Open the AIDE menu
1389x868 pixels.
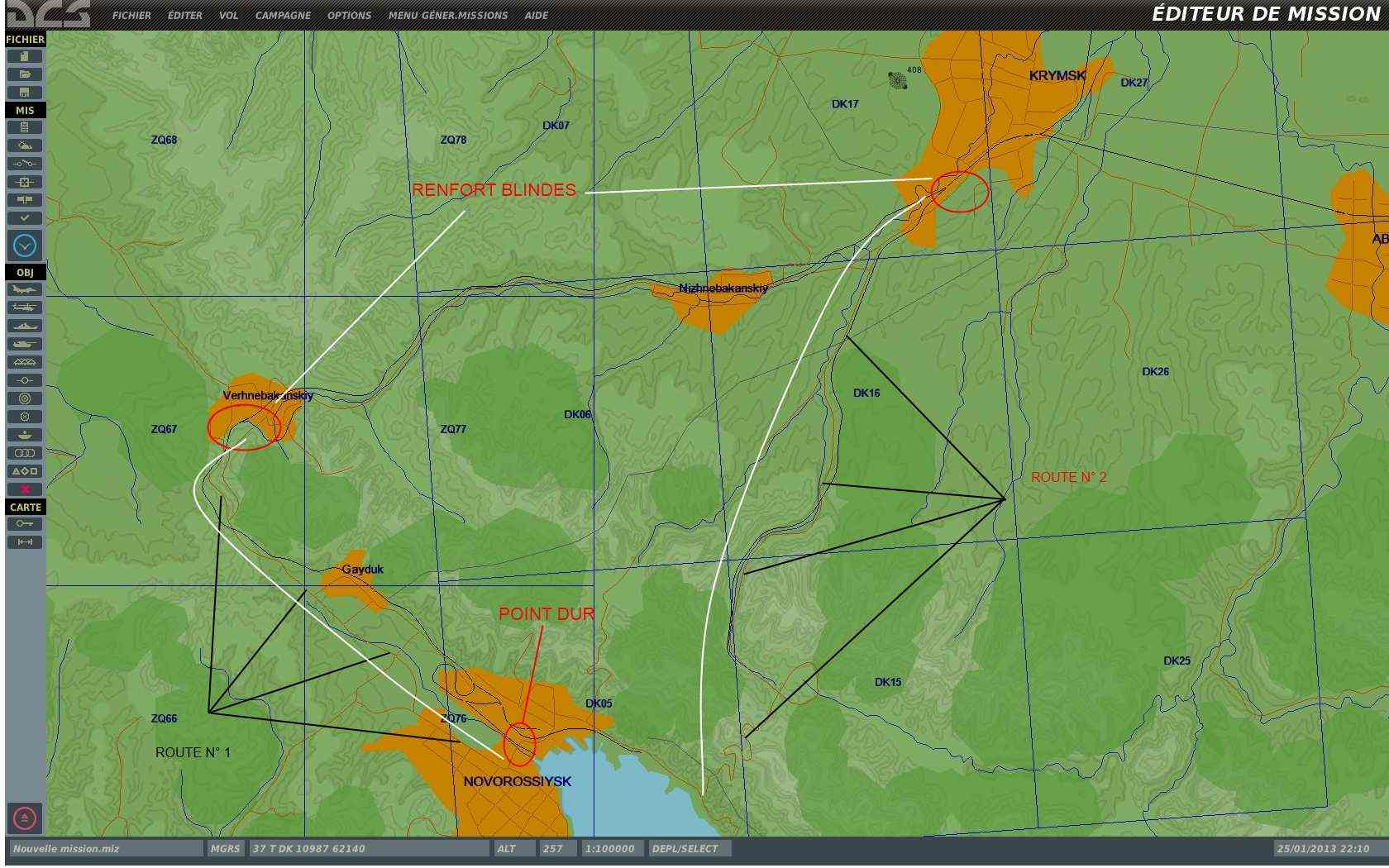coord(537,16)
